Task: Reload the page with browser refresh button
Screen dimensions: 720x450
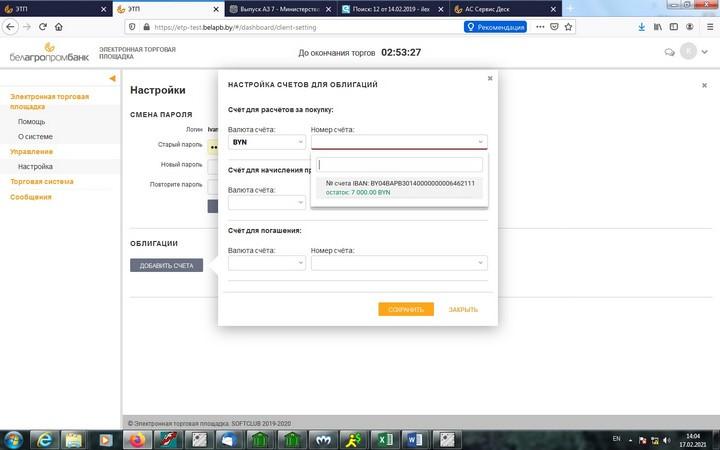Action: pos(43,27)
